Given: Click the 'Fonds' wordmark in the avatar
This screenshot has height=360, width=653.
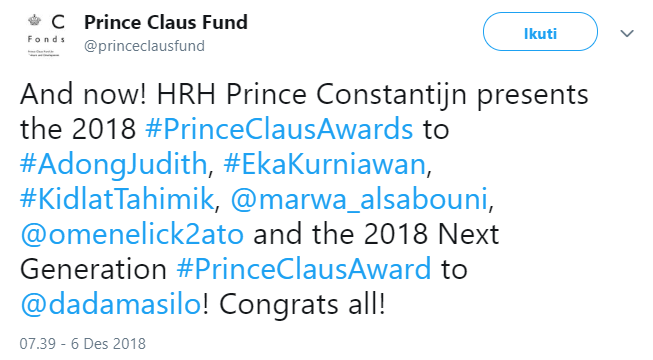Looking at the screenshot, I should point(46,39).
